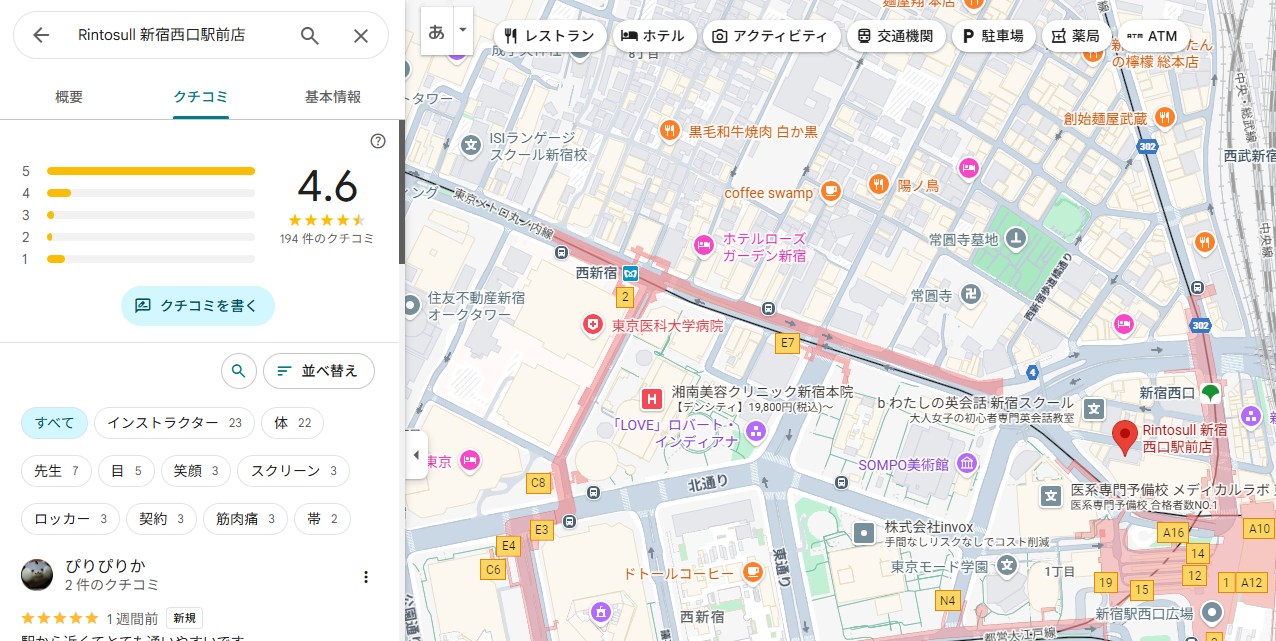Viewport: 1276px width, 641px height.
Task: Toggle the インストラクター filter chip
Action: (x=174, y=423)
